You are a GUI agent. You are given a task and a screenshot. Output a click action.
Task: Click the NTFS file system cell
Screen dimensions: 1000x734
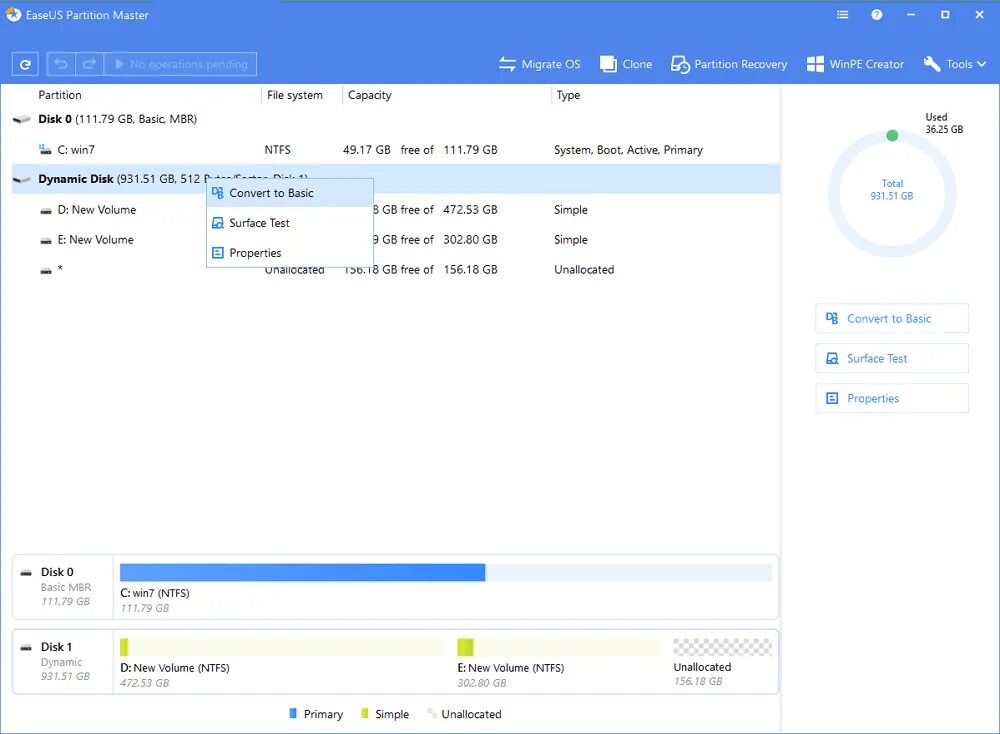click(277, 150)
